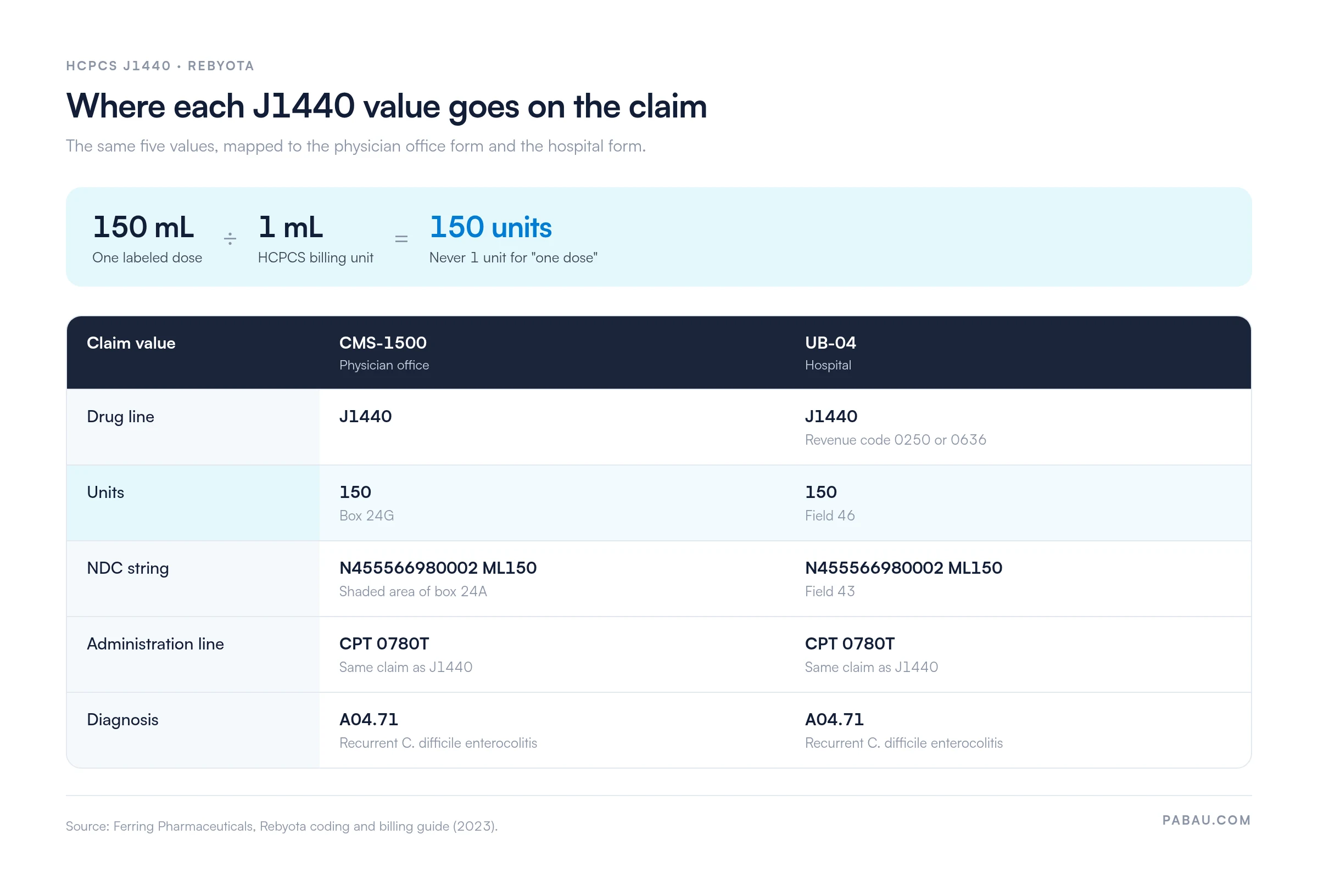Click the 'Drug line' row label
Screen dimensions: 1318x896
120,417
